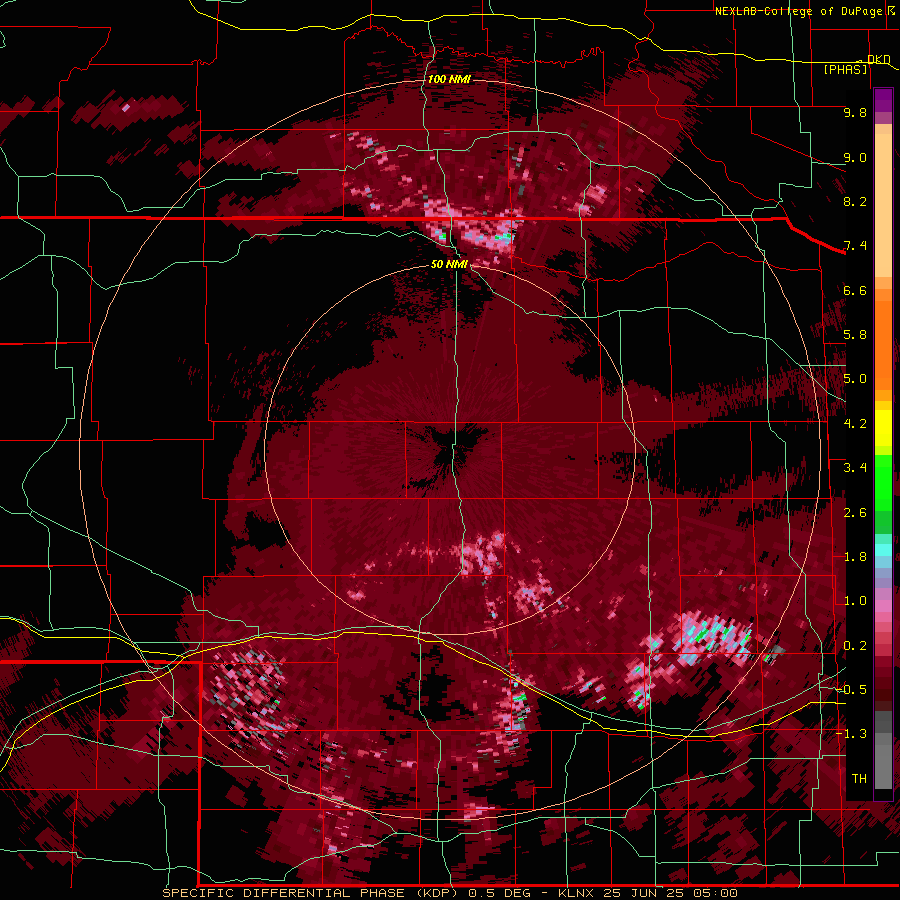Image resolution: width=900 pixels, height=900 pixels.
Task: Click the KLNX radar site identifier
Action: [x=575, y=893]
